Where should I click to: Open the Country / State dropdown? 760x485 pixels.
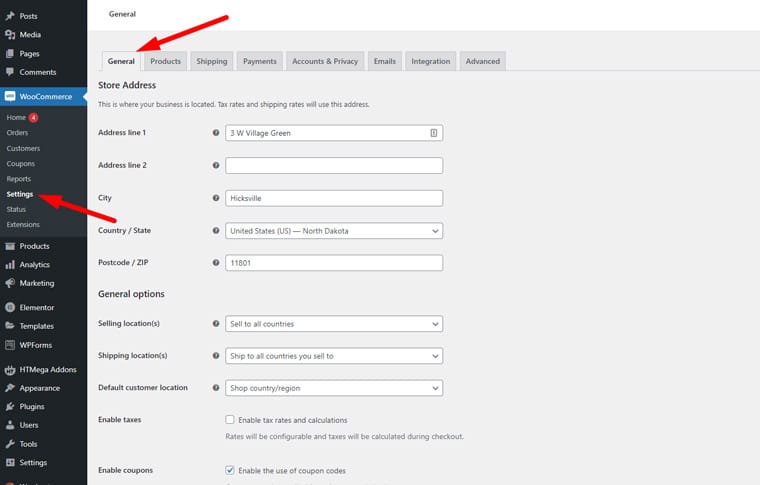pos(334,231)
